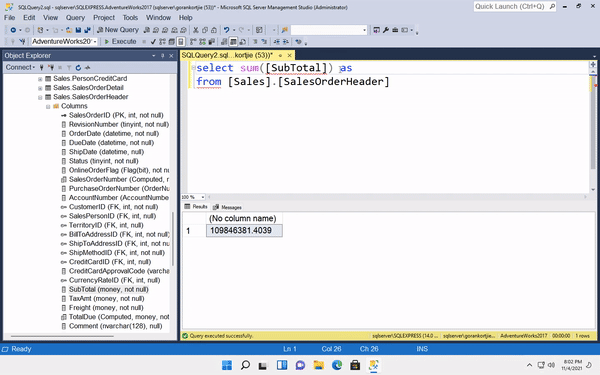This screenshot has height=375, width=600.
Task: Switch to the Messages tab
Action: 227,207
